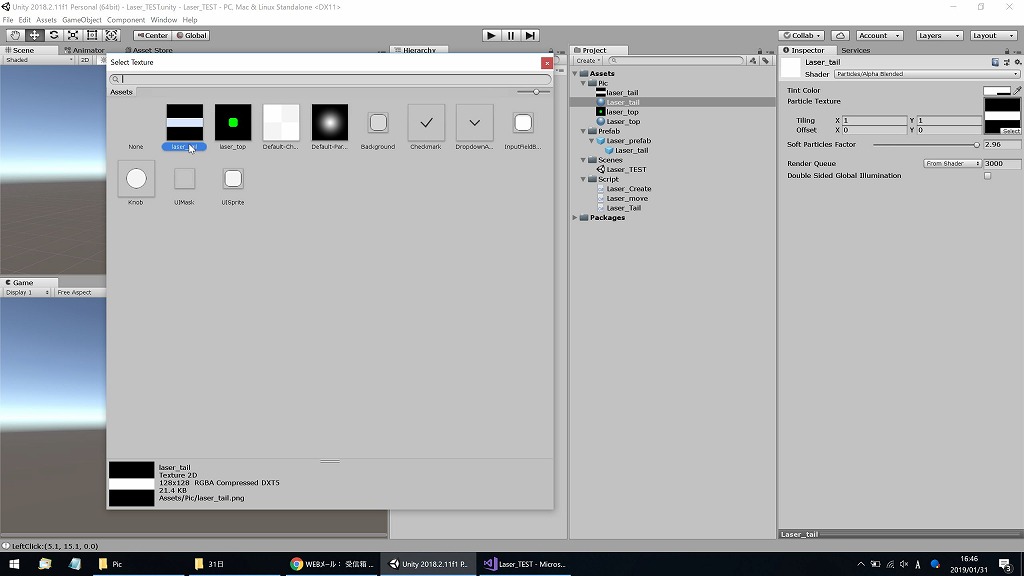Click the Pause button
This screenshot has width=1024, height=576.
click(x=511, y=35)
